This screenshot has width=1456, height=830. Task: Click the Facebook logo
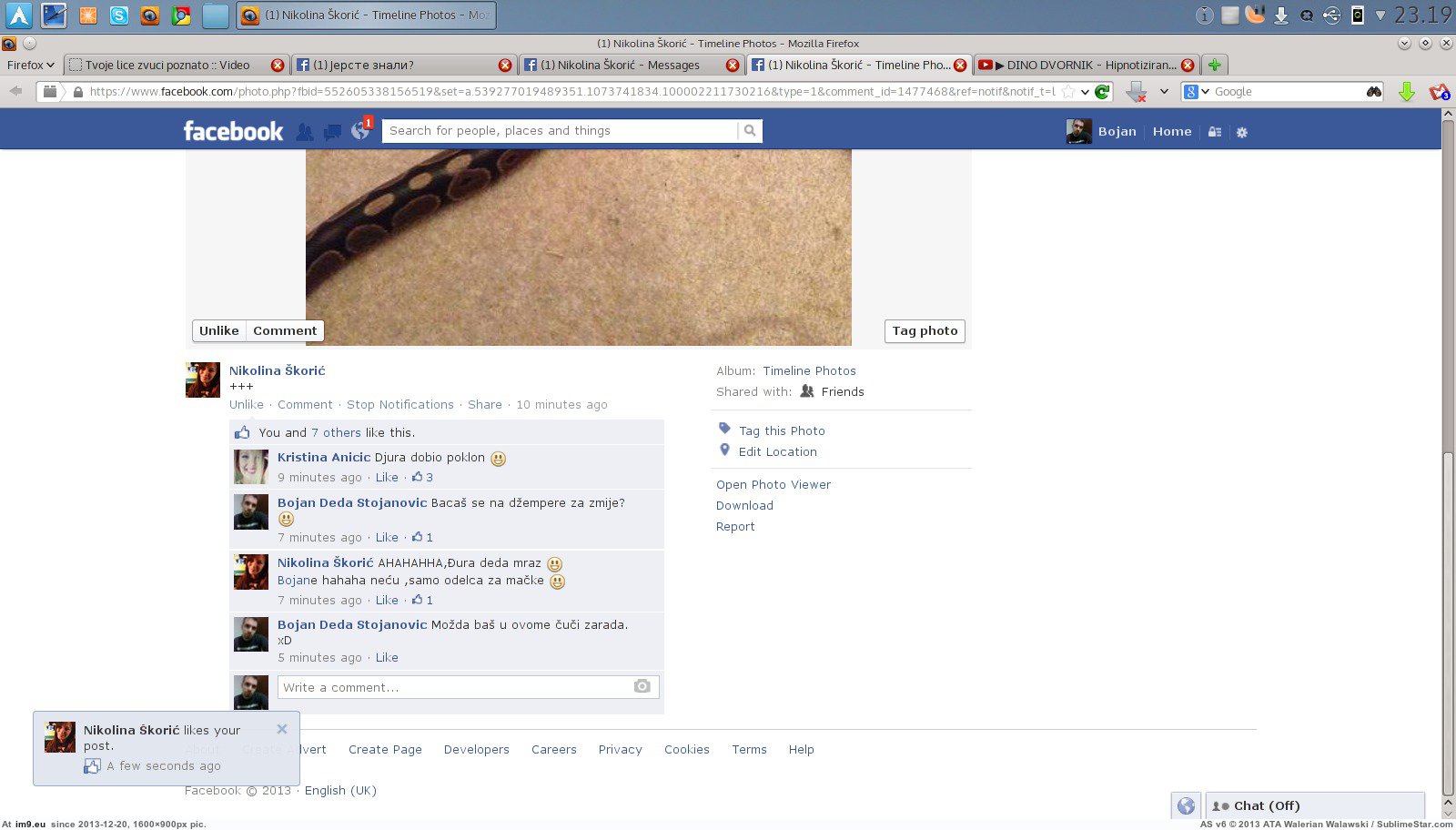click(x=233, y=131)
